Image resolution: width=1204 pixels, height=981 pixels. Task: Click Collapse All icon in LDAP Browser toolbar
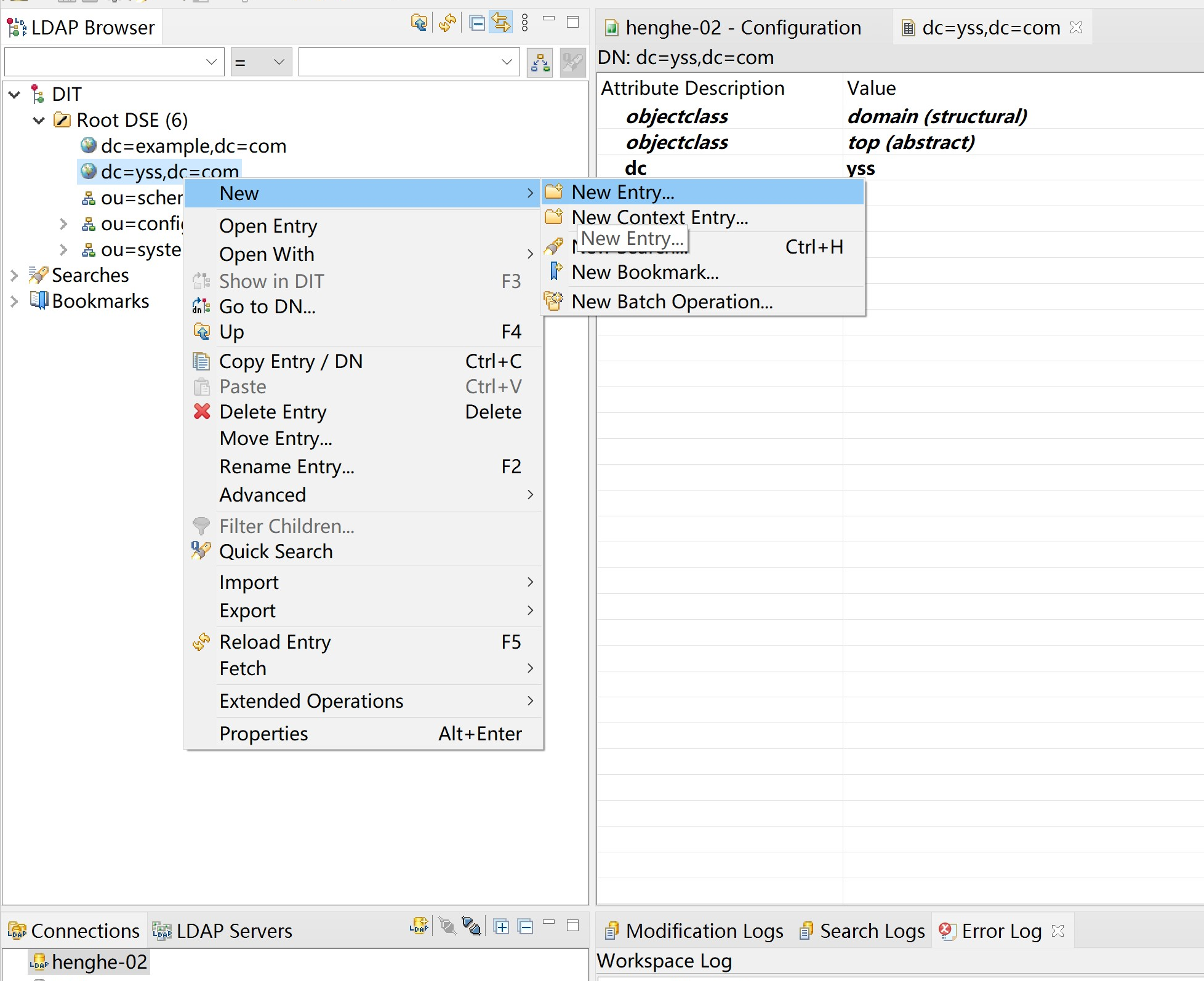pos(476,23)
